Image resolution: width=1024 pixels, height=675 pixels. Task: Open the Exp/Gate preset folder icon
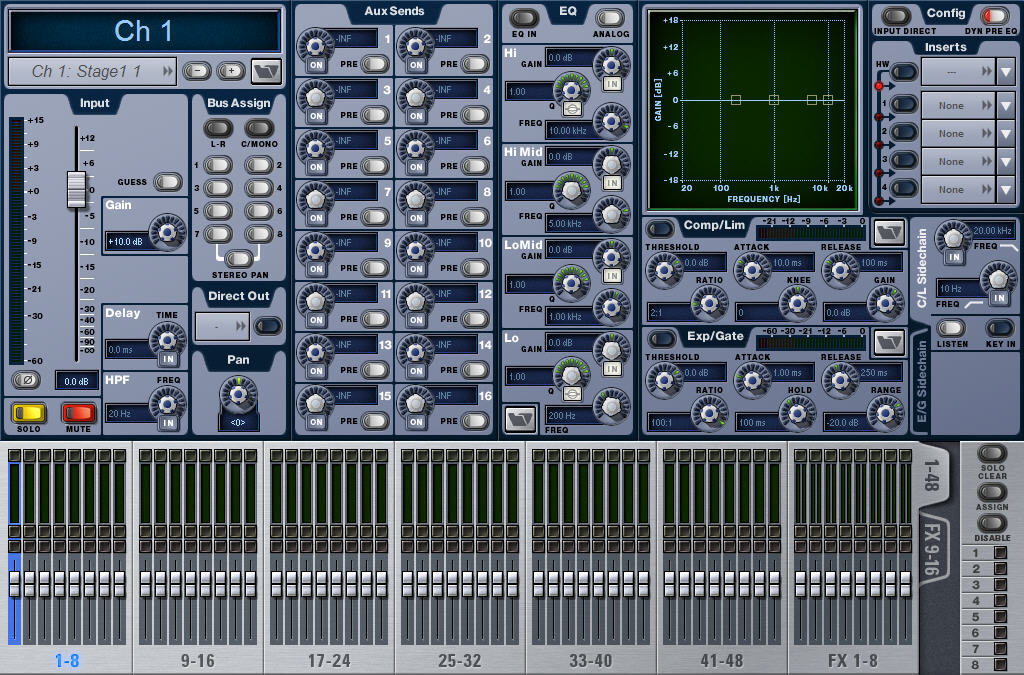point(889,342)
